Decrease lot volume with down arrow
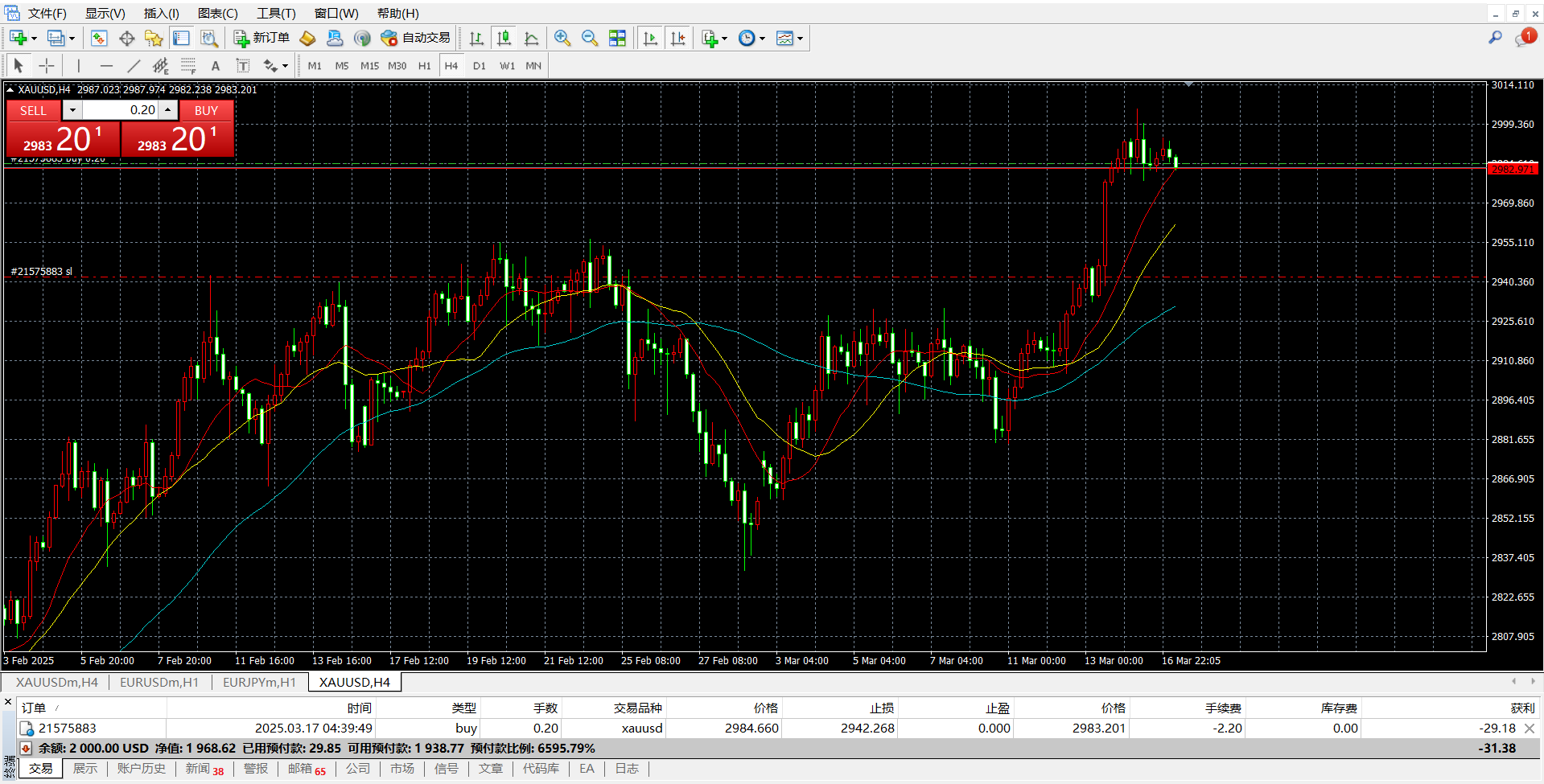Image resolution: width=1544 pixels, height=784 pixels. 72,110
